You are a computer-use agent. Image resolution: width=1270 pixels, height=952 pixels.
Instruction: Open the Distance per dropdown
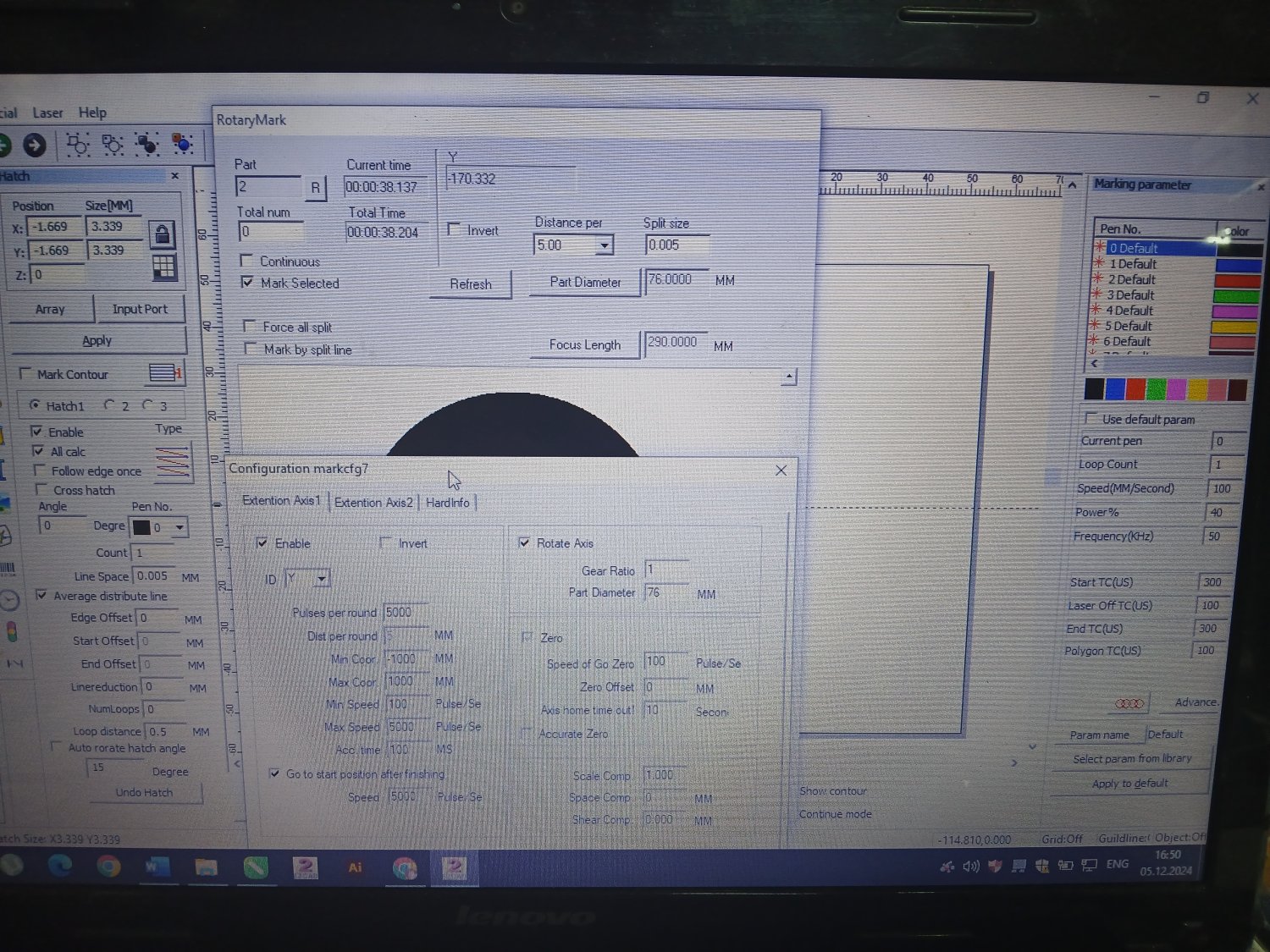point(604,245)
